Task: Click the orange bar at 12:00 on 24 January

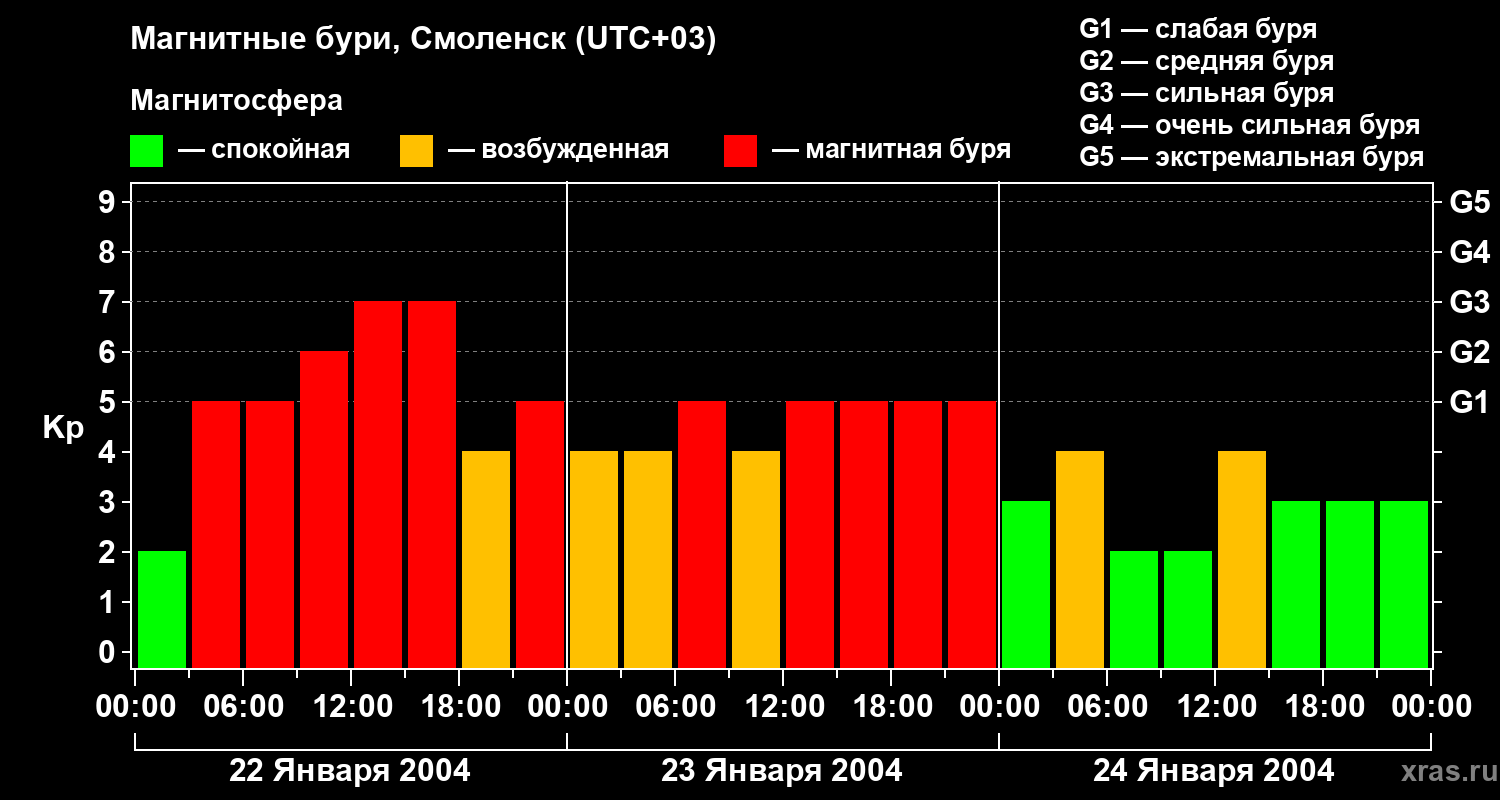Action: click(1242, 559)
